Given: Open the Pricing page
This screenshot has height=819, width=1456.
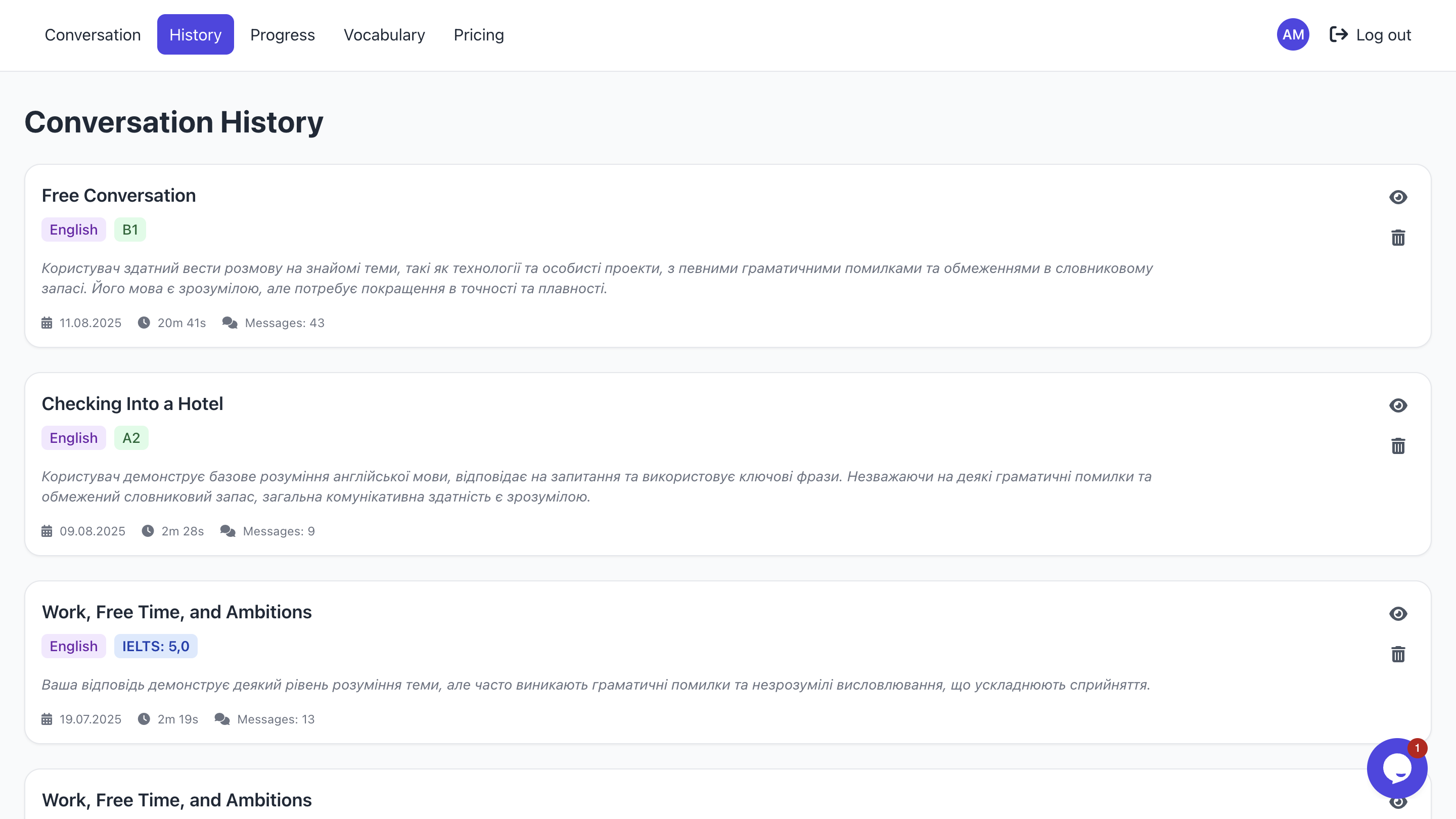Looking at the screenshot, I should pos(478,34).
